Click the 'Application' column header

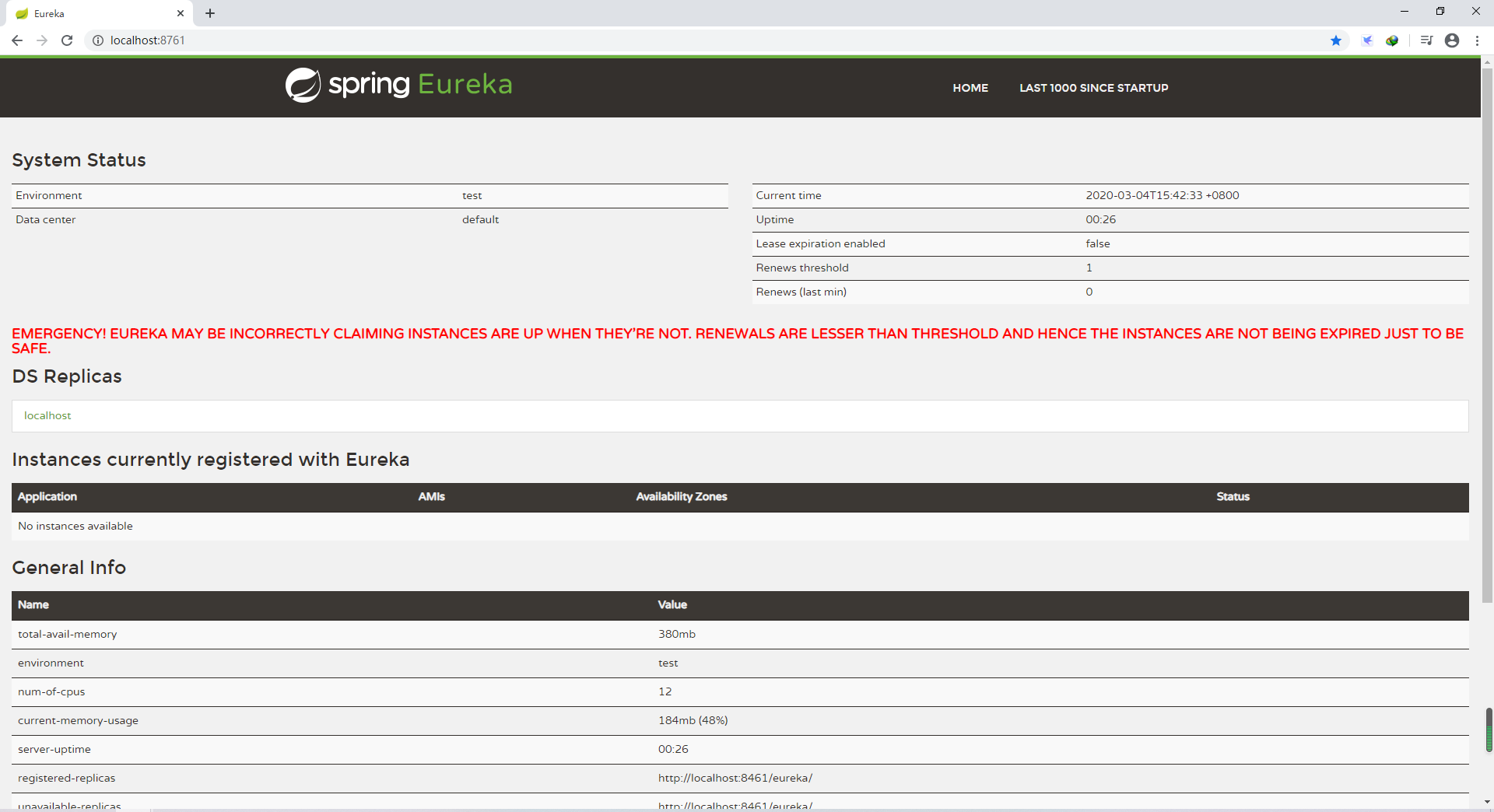(47, 496)
